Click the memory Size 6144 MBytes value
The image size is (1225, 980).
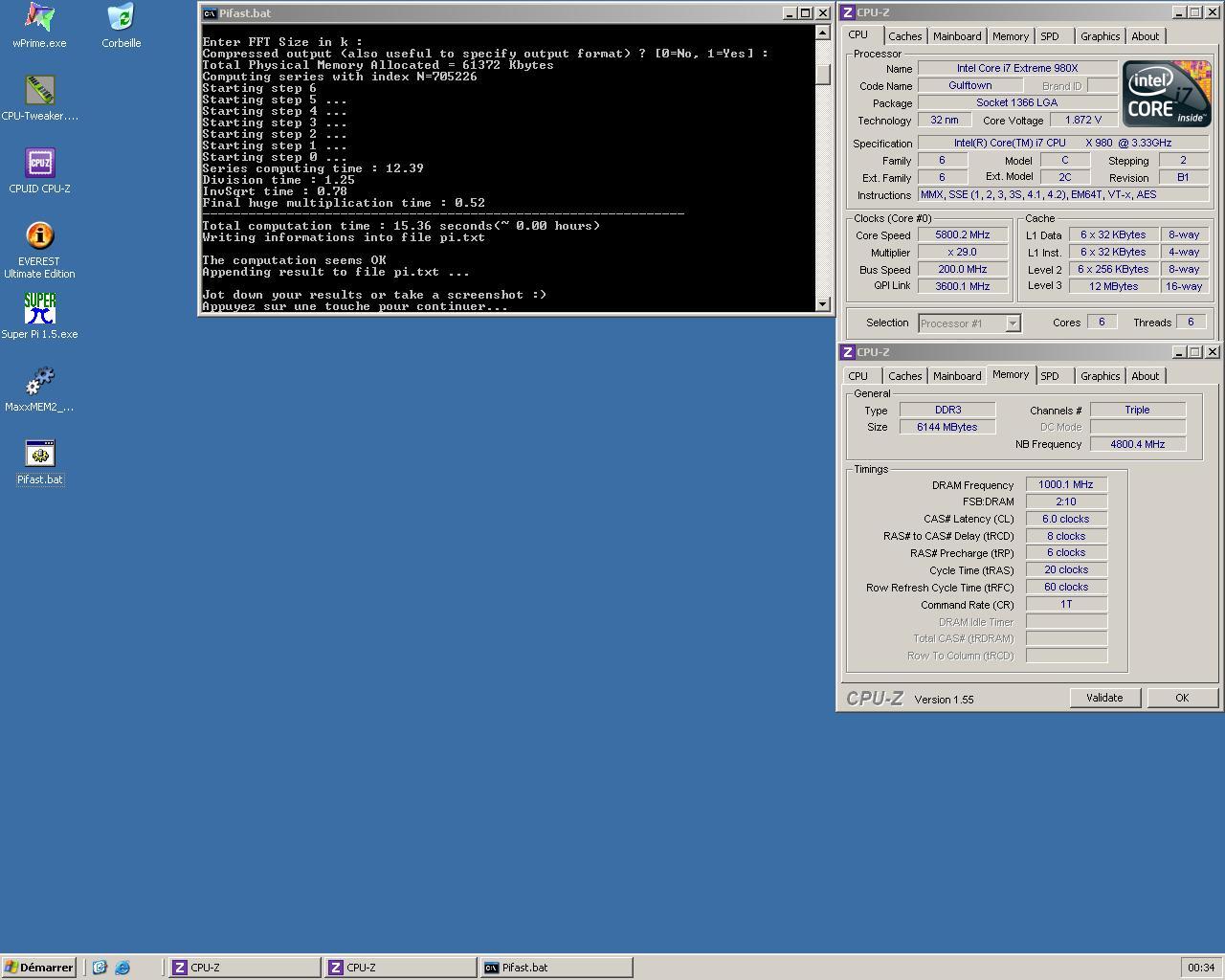(x=947, y=427)
